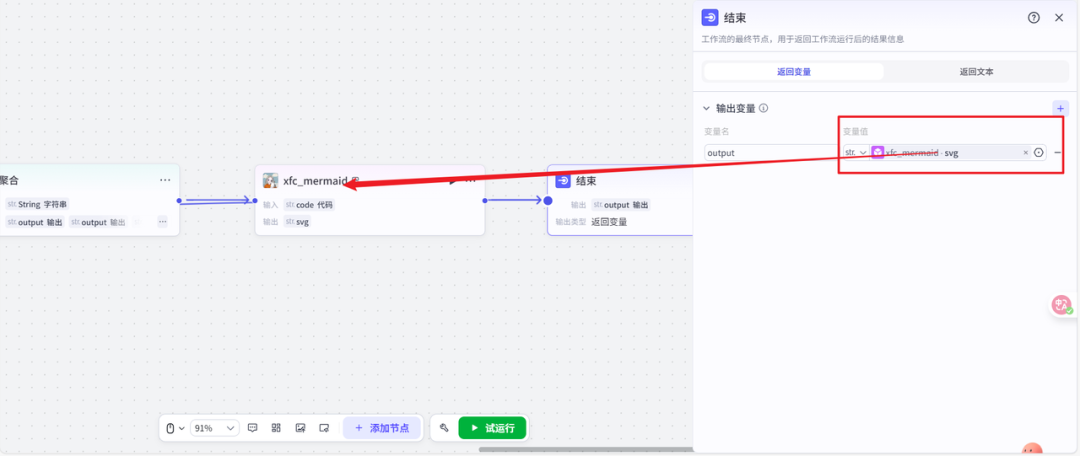This screenshot has height=456, width=1080.
Task: Start the workflow with 试运行
Action: tap(492, 428)
